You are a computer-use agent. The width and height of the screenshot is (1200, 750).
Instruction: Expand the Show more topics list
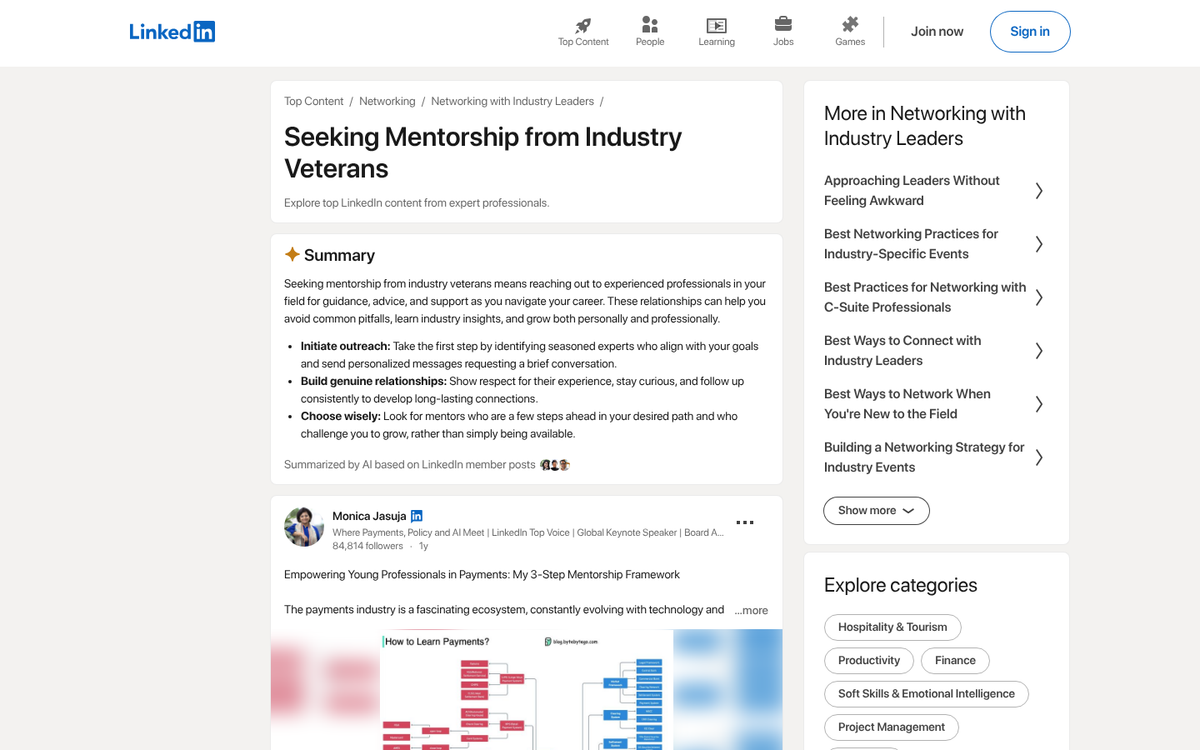point(876,511)
